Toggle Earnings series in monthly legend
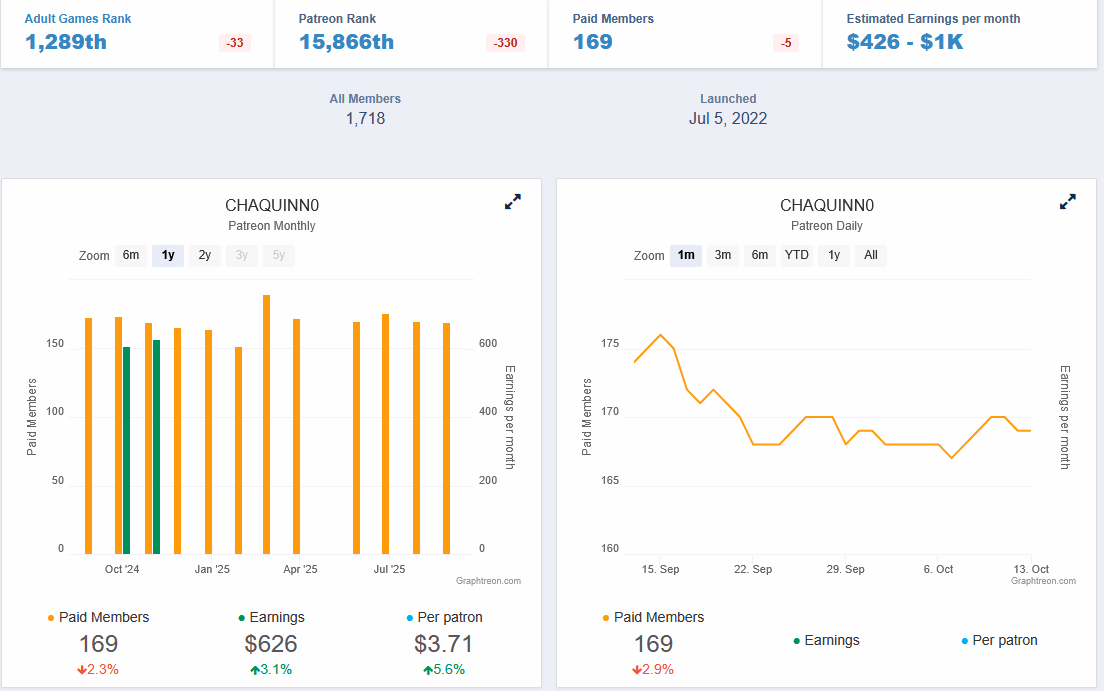Screen dimensions: 1104x691 click(271, 617)
